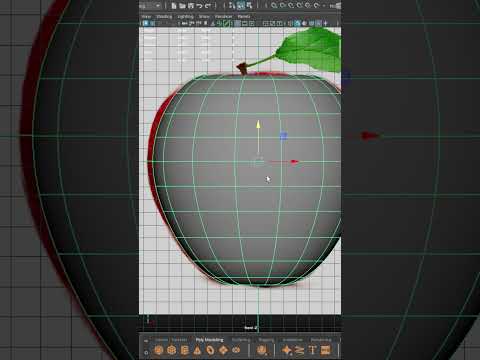This screenshot has height=360, width=480.
Task: Click the Save Scene icon
Action: point(191,5)
